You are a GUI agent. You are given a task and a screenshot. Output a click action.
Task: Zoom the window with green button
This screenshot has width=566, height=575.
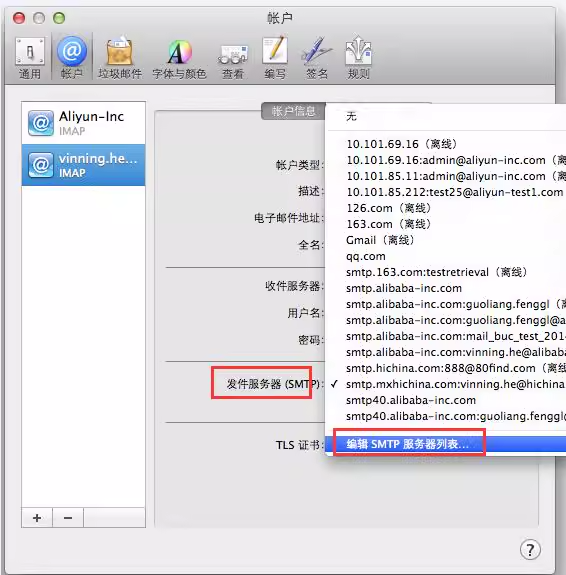[59, 18]
